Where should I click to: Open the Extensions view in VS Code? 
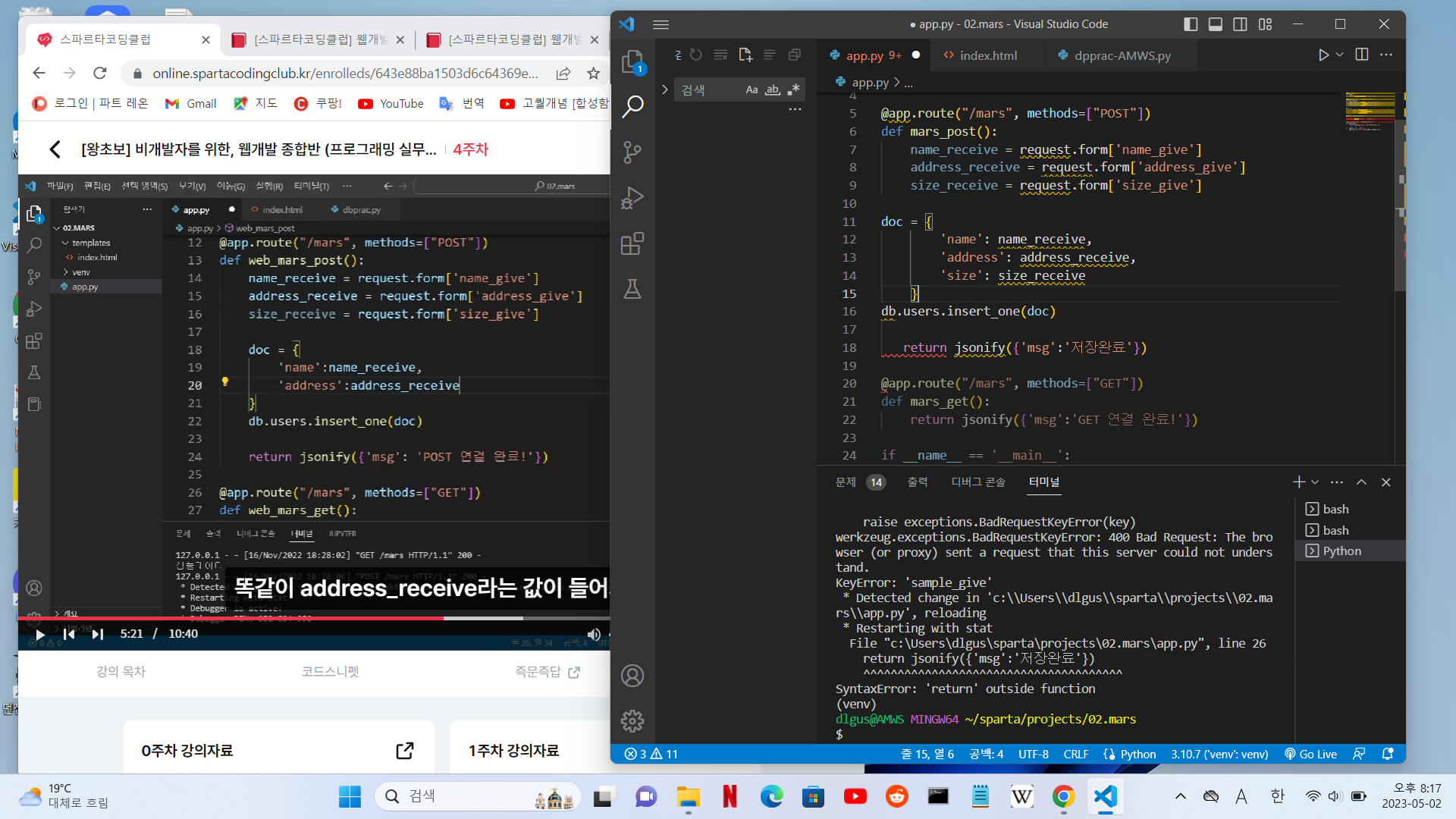click(632, 243)
